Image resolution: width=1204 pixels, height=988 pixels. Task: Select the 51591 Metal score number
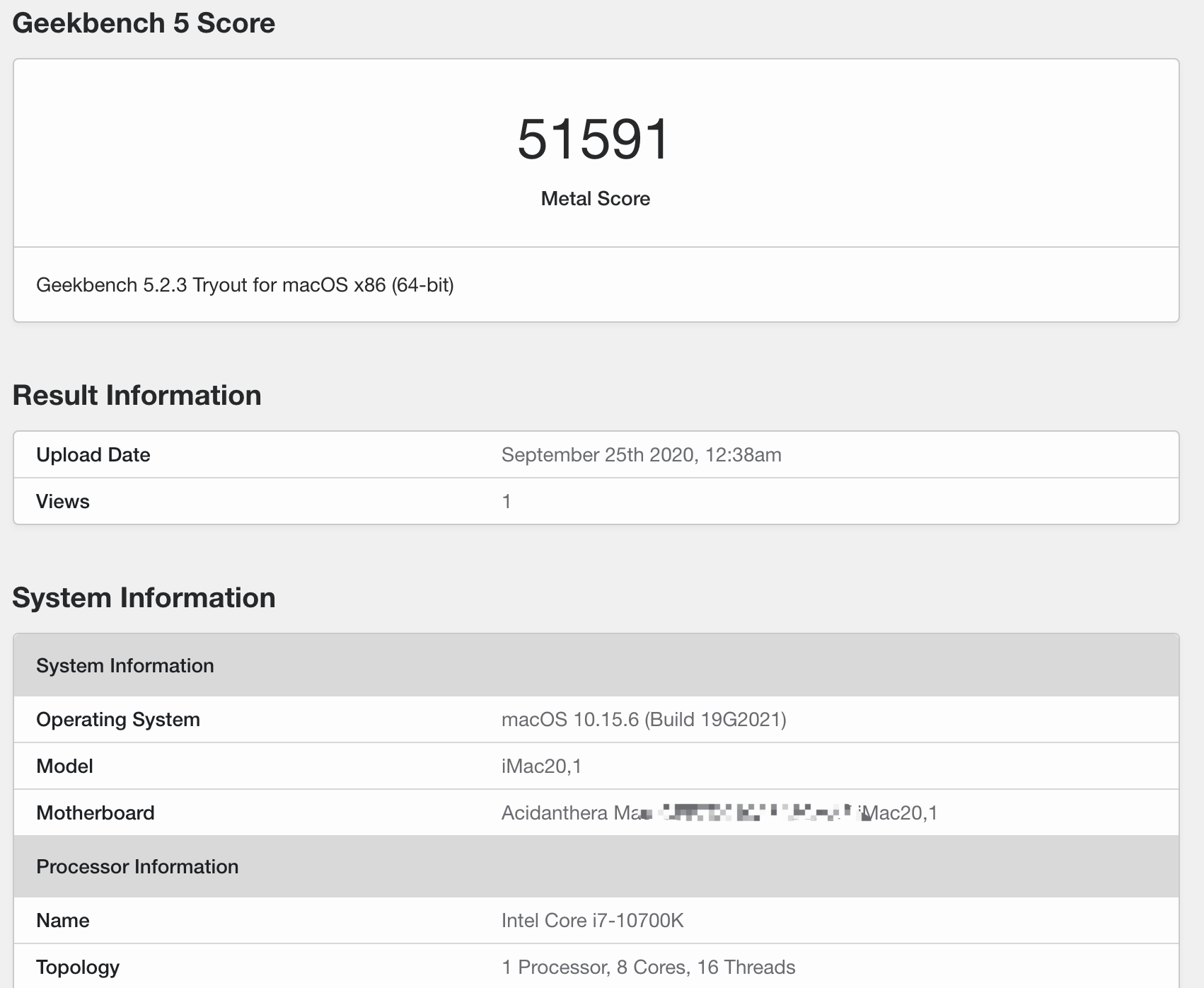coord(593,139)
